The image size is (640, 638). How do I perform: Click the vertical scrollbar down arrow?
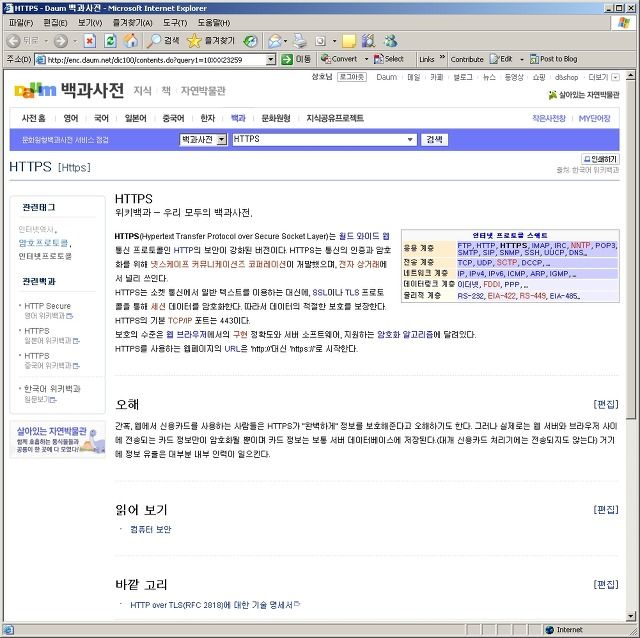631,617
